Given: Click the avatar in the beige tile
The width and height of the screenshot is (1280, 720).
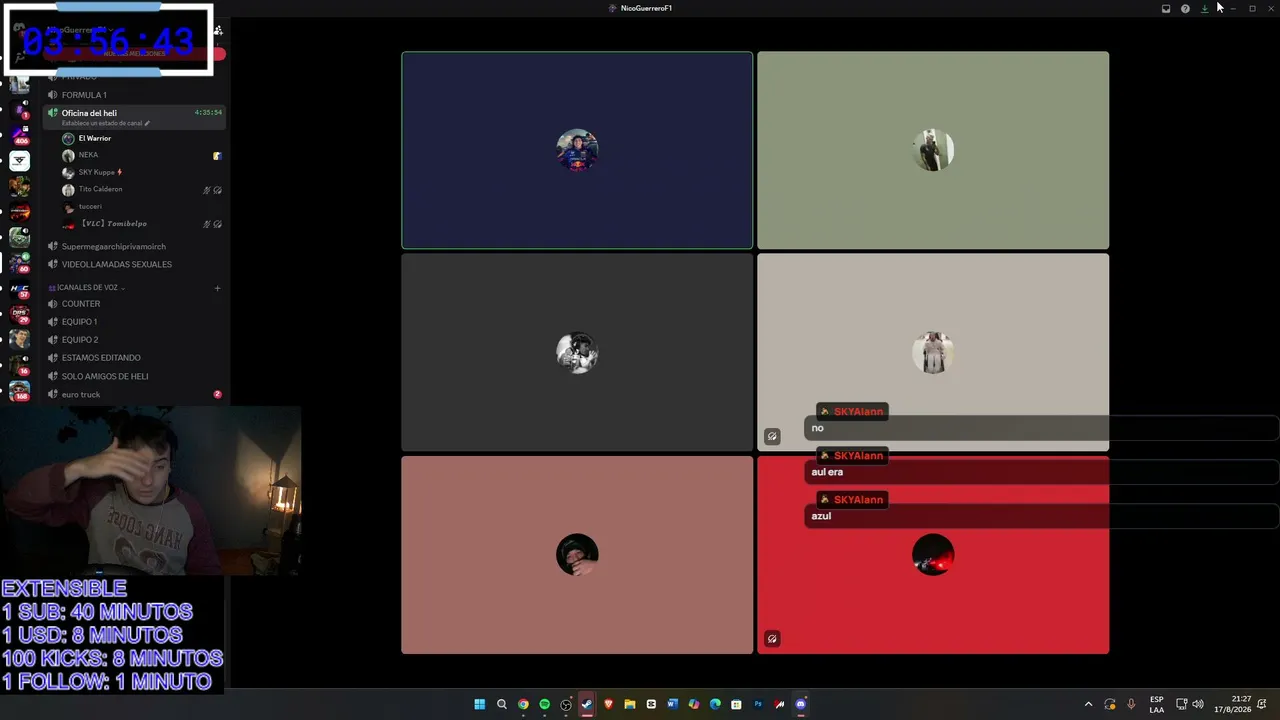Looking at the screenshot, I should [933, 353].
